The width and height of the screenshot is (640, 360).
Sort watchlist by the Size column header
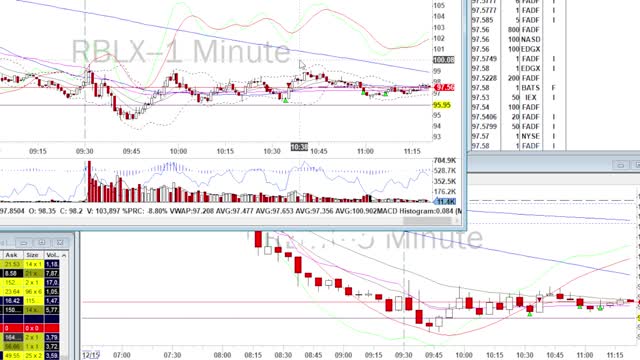[x=32, y=255]
